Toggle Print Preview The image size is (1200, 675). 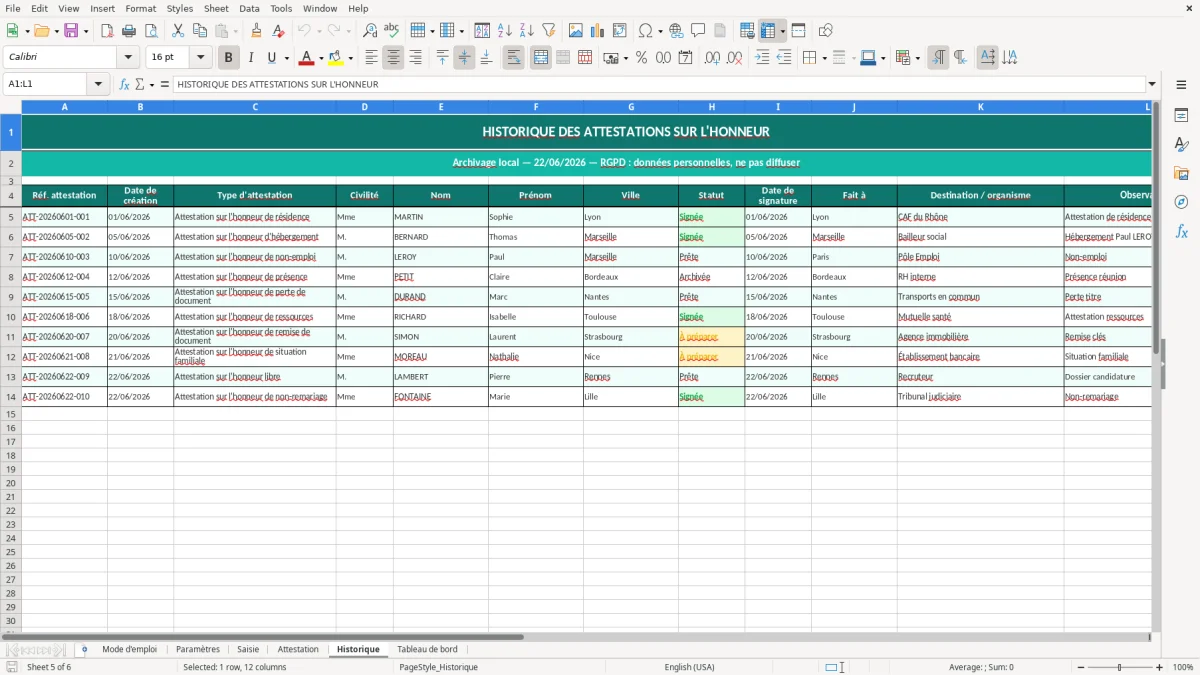pyautogui.click(x=151, y=31)
